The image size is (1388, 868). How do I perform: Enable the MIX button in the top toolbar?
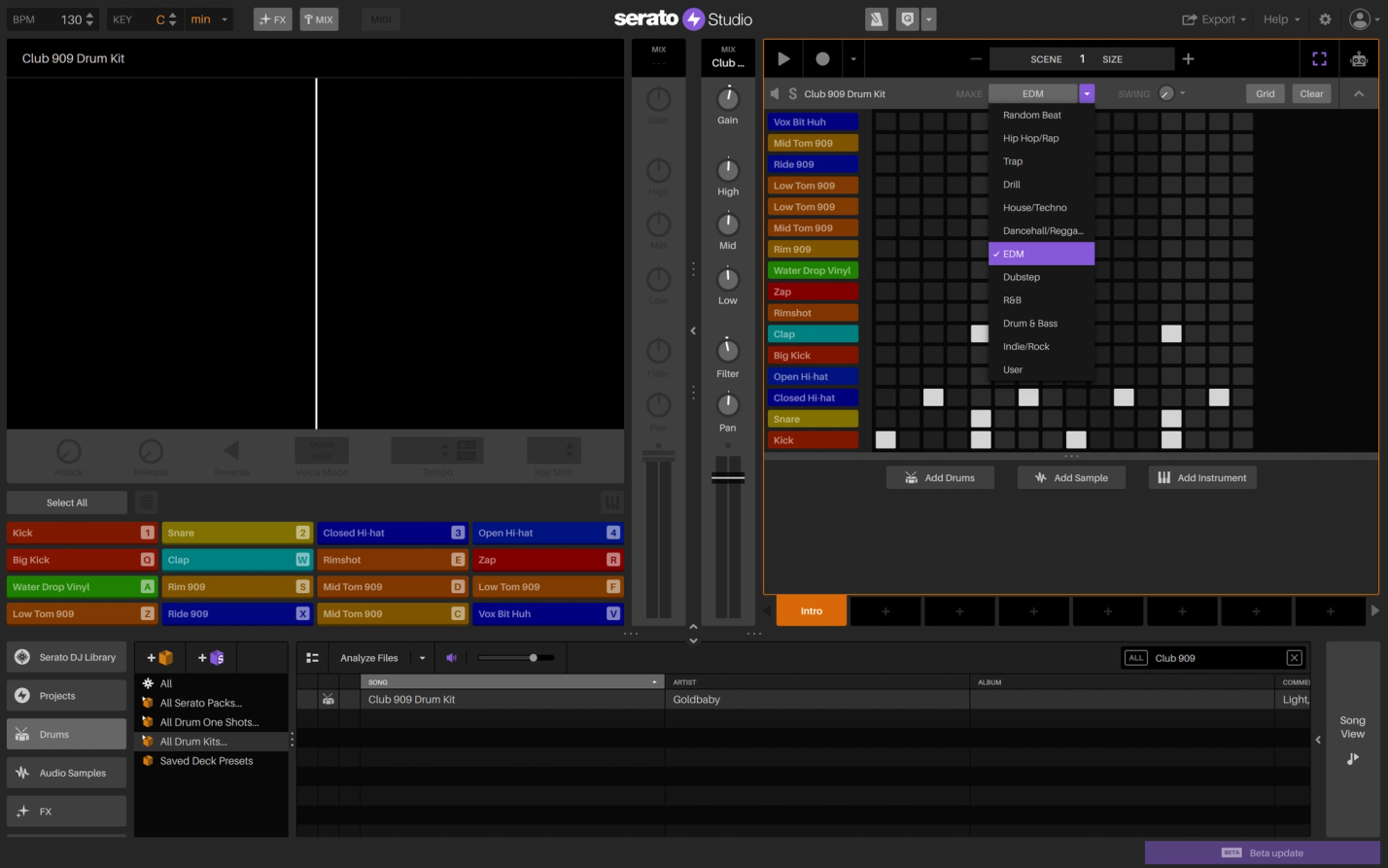[319, 18]
